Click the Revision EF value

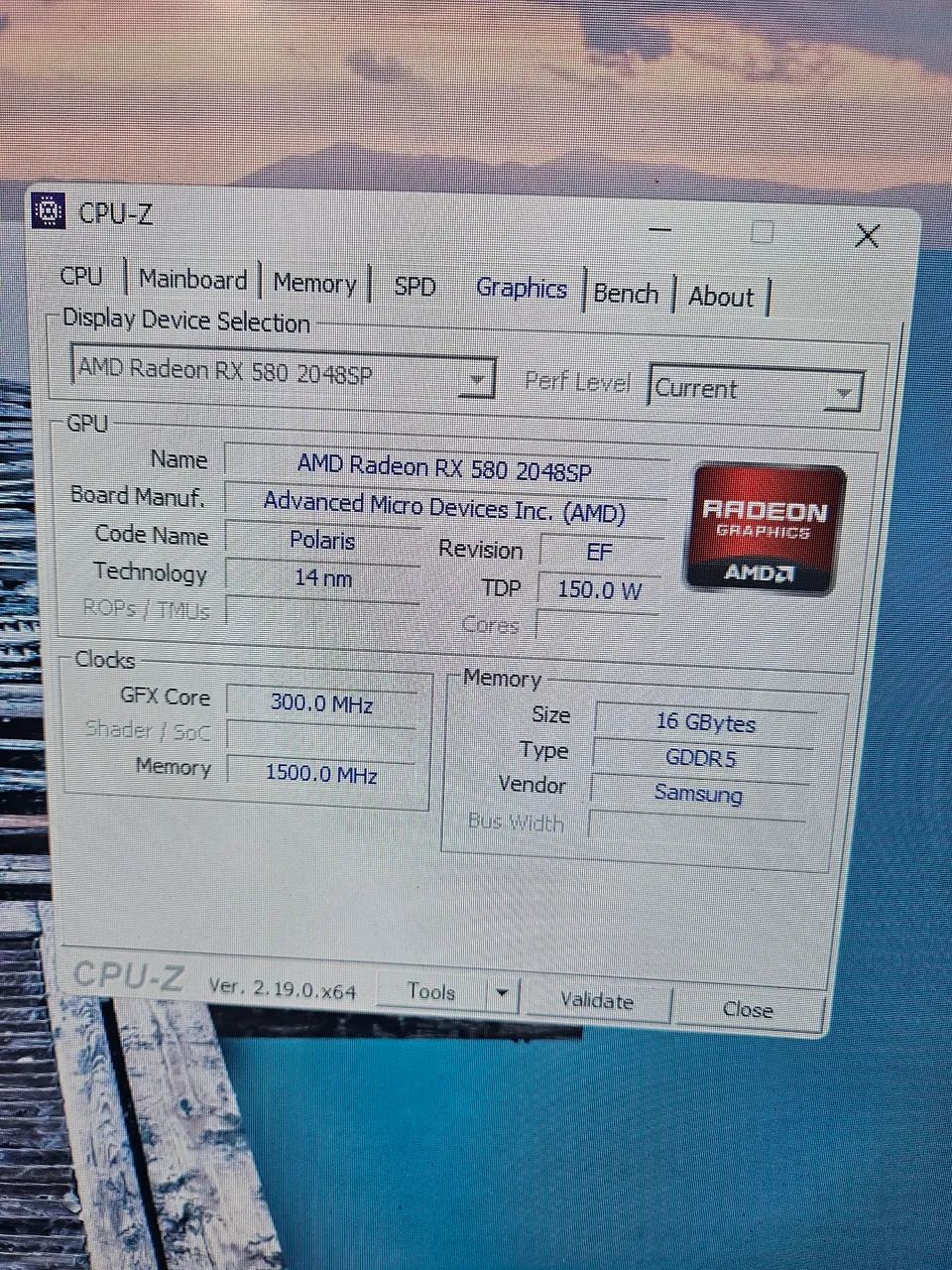pos(599,551)
